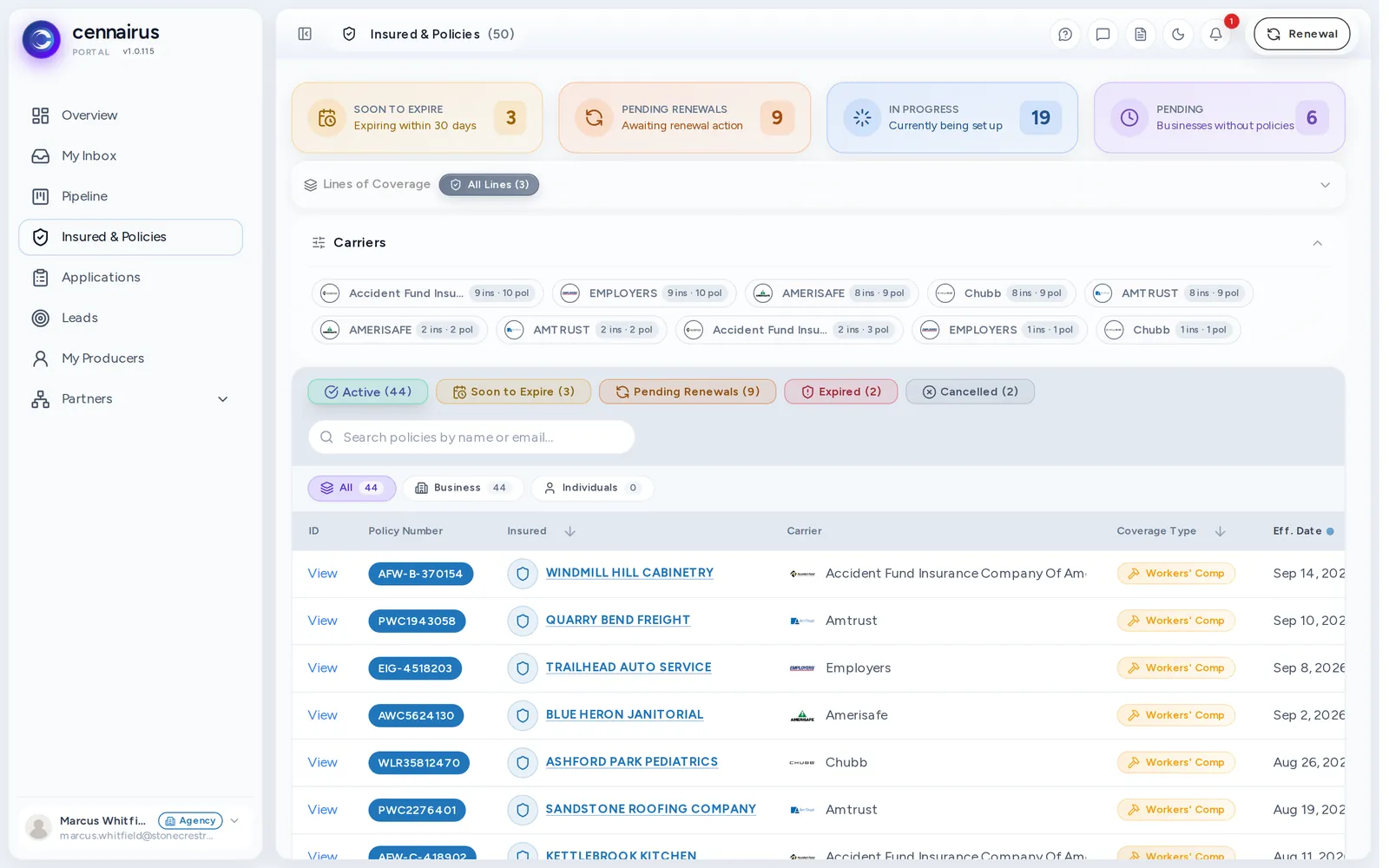Filter by Chubb 8 ins carrier chip

pos(1001,293)
